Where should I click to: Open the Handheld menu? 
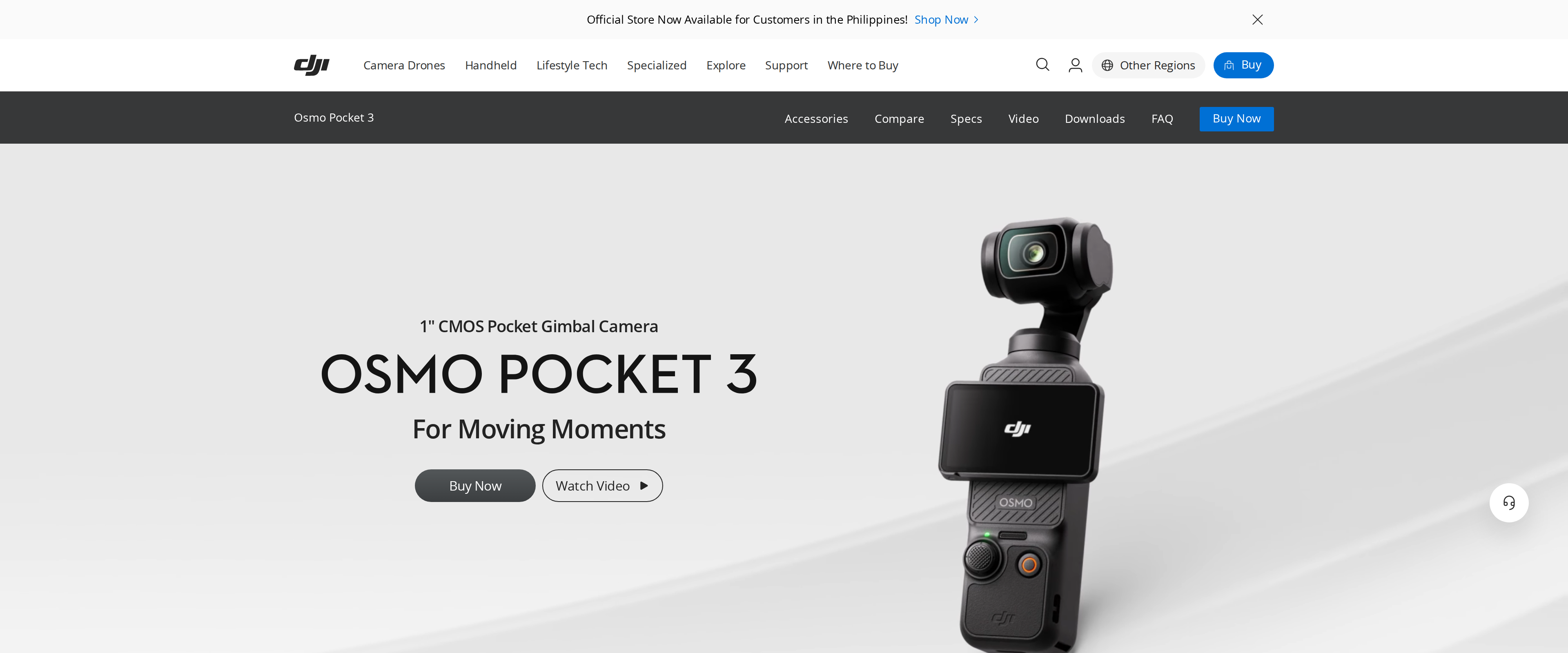[490, 65]
